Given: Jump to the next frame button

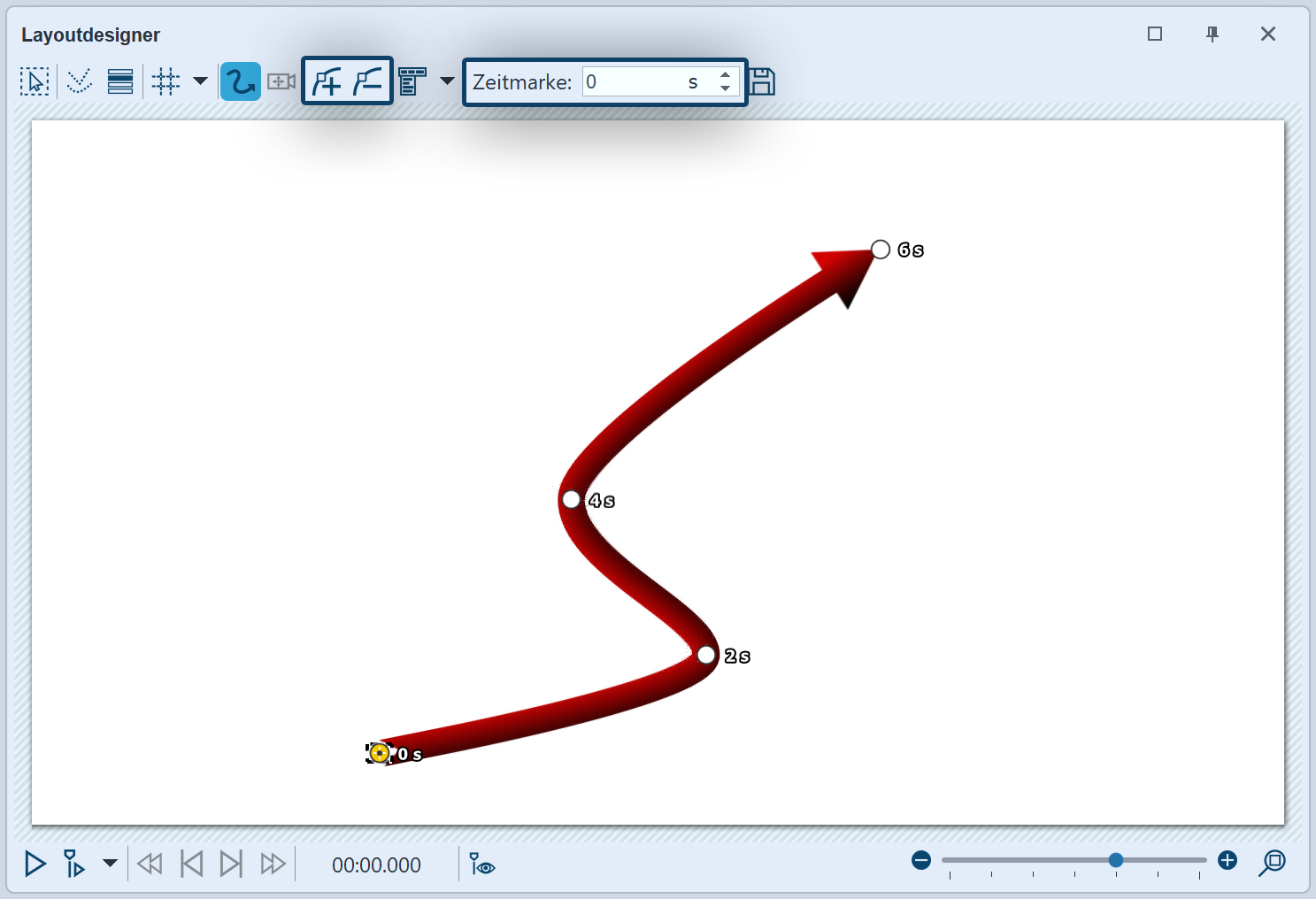Looking at the screenshot, I should pos(231,864).
